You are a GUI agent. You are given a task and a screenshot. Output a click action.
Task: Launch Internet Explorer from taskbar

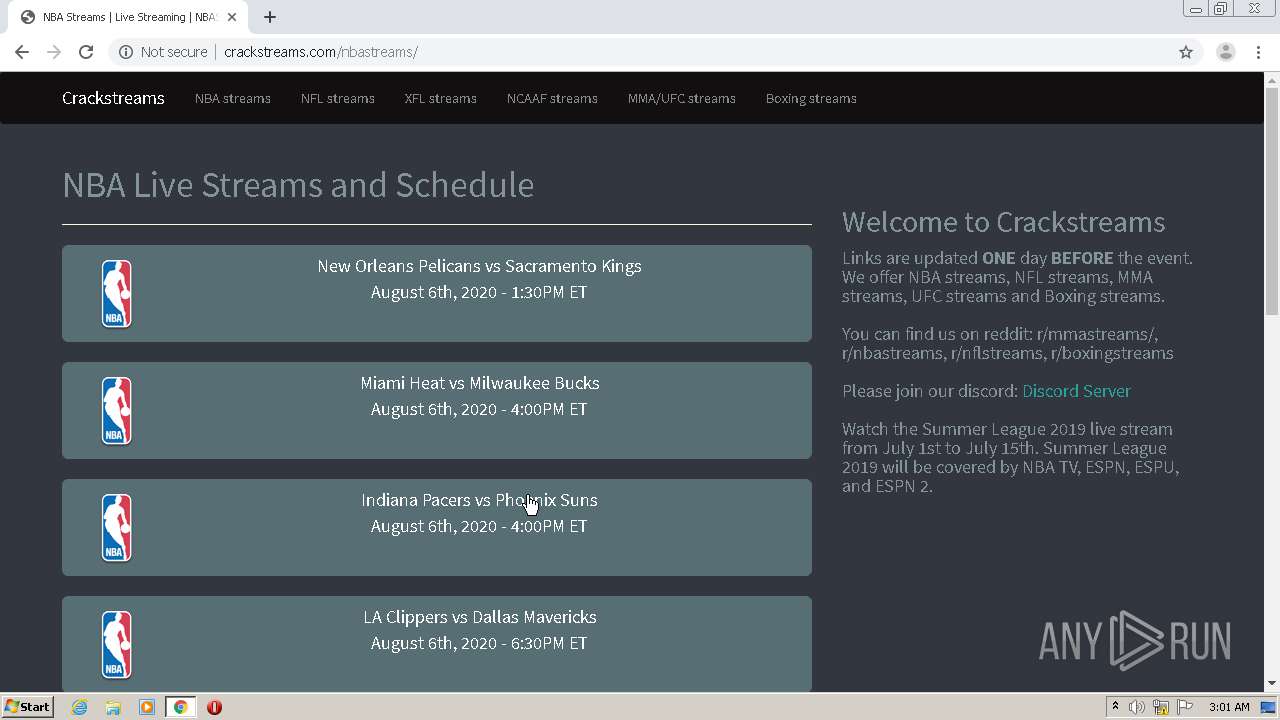(79, 707)
